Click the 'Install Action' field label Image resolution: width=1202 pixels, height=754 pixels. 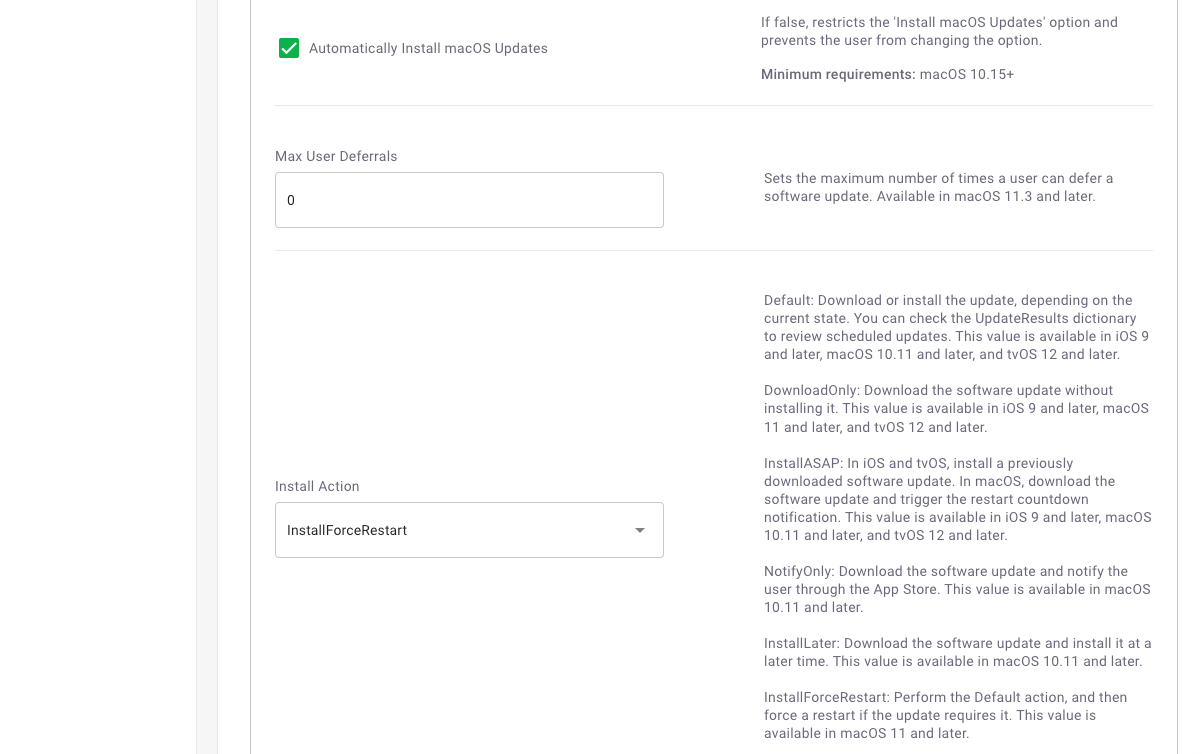[x=317, y=486]
